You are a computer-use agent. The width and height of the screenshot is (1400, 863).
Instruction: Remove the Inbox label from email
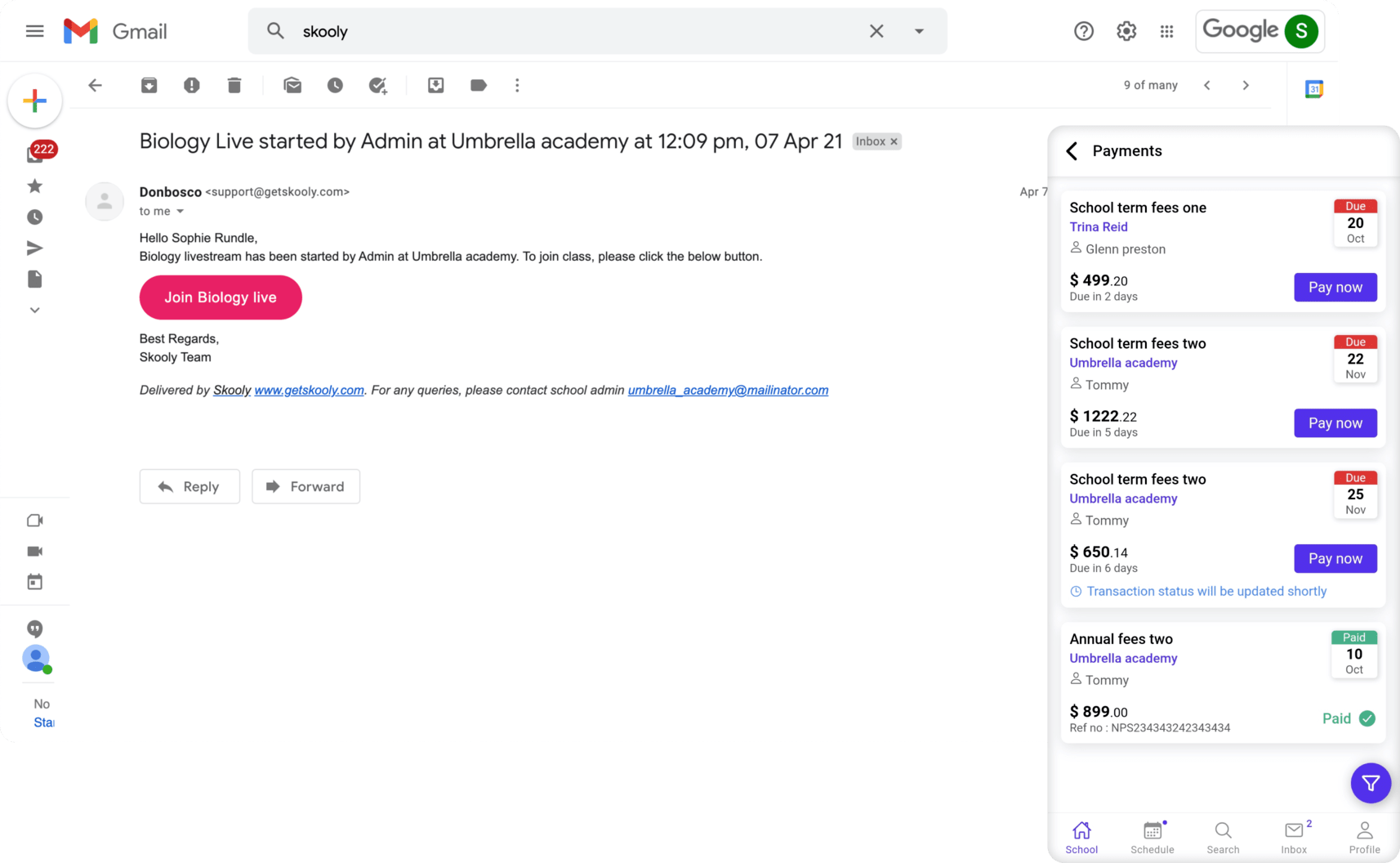pyautogui.click(x=894, y=141)
